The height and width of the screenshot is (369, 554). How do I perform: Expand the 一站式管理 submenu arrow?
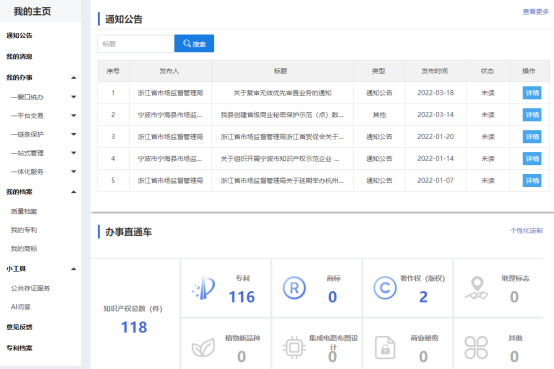(73, 153)
